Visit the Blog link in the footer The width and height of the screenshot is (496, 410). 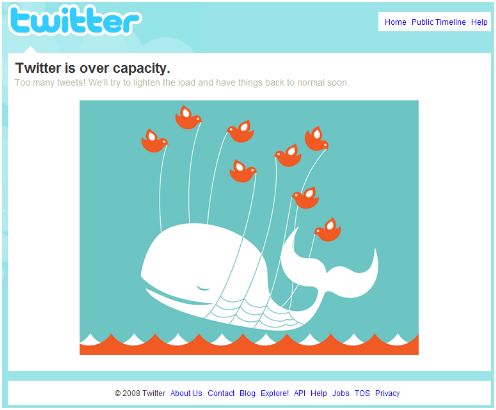[247, 393]
